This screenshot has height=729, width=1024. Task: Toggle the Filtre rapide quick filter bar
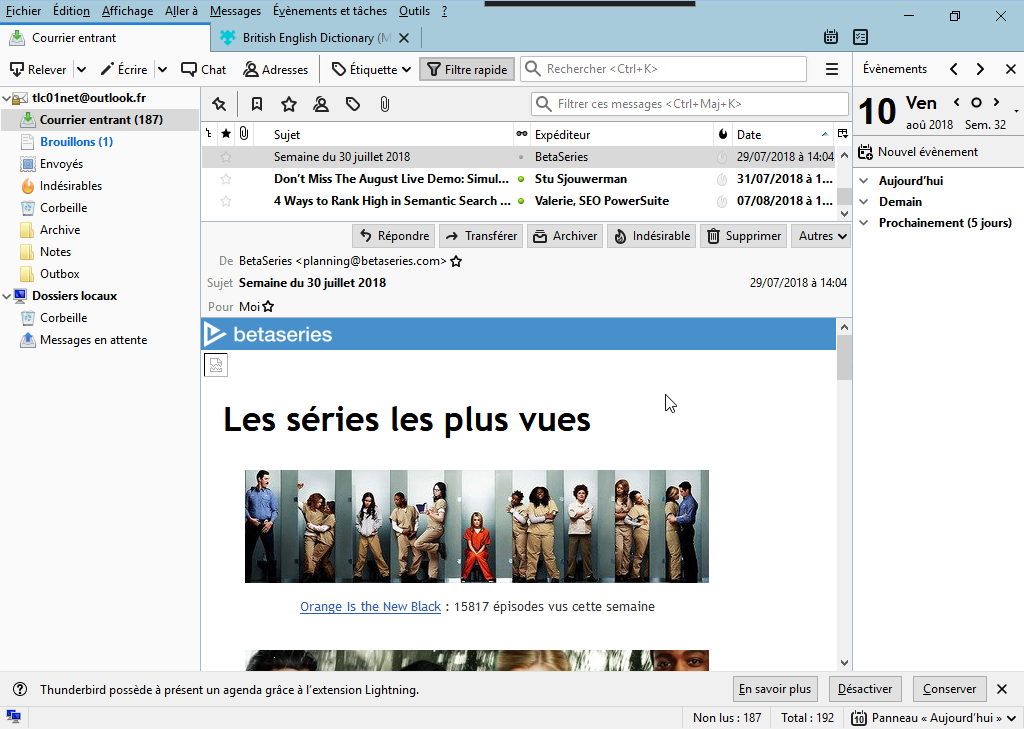pyautogui.click(x=467, y=69)
